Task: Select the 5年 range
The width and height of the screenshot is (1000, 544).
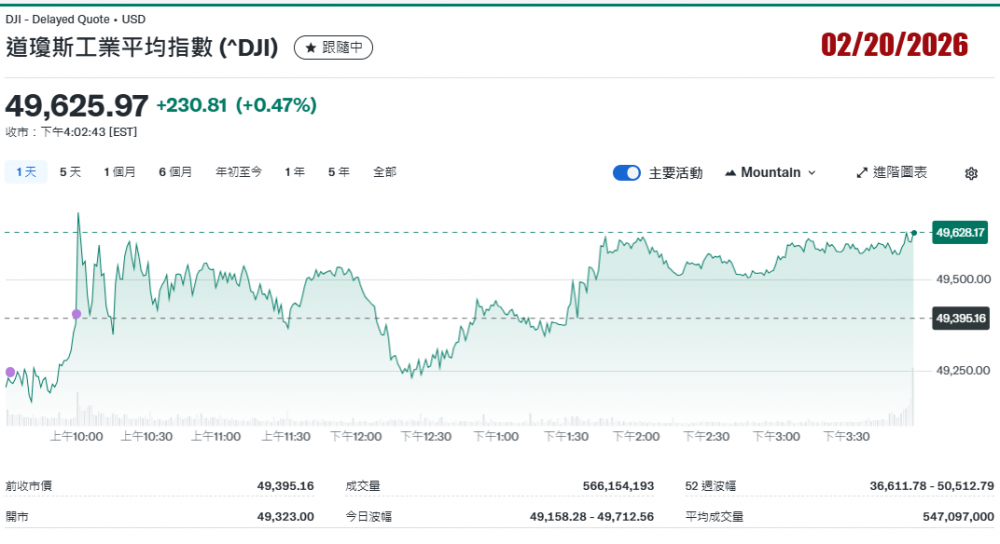Action: (x=338, y=172)
